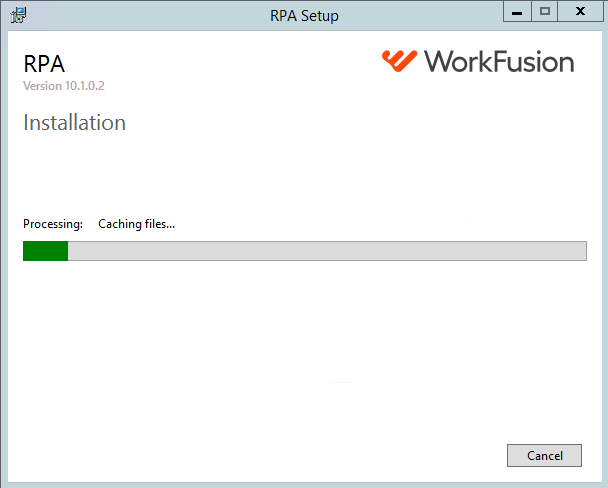Image resolution: width=608 pixels, height=488 pixels.
Task: Click the orange WorkFusion checkmark logo
Action: point(399,61)
